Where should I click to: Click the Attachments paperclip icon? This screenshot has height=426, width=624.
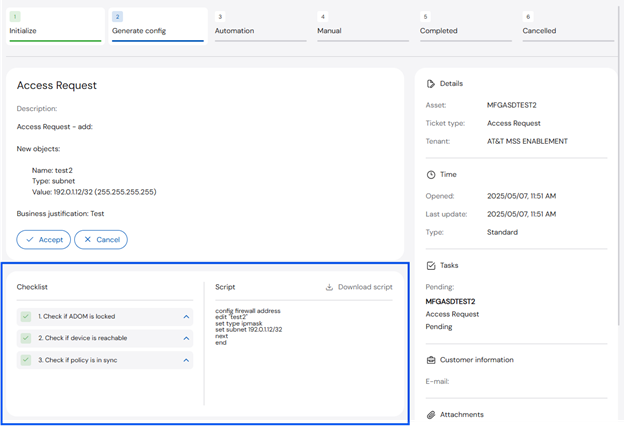pyautogui.click(x=431, y=415)
